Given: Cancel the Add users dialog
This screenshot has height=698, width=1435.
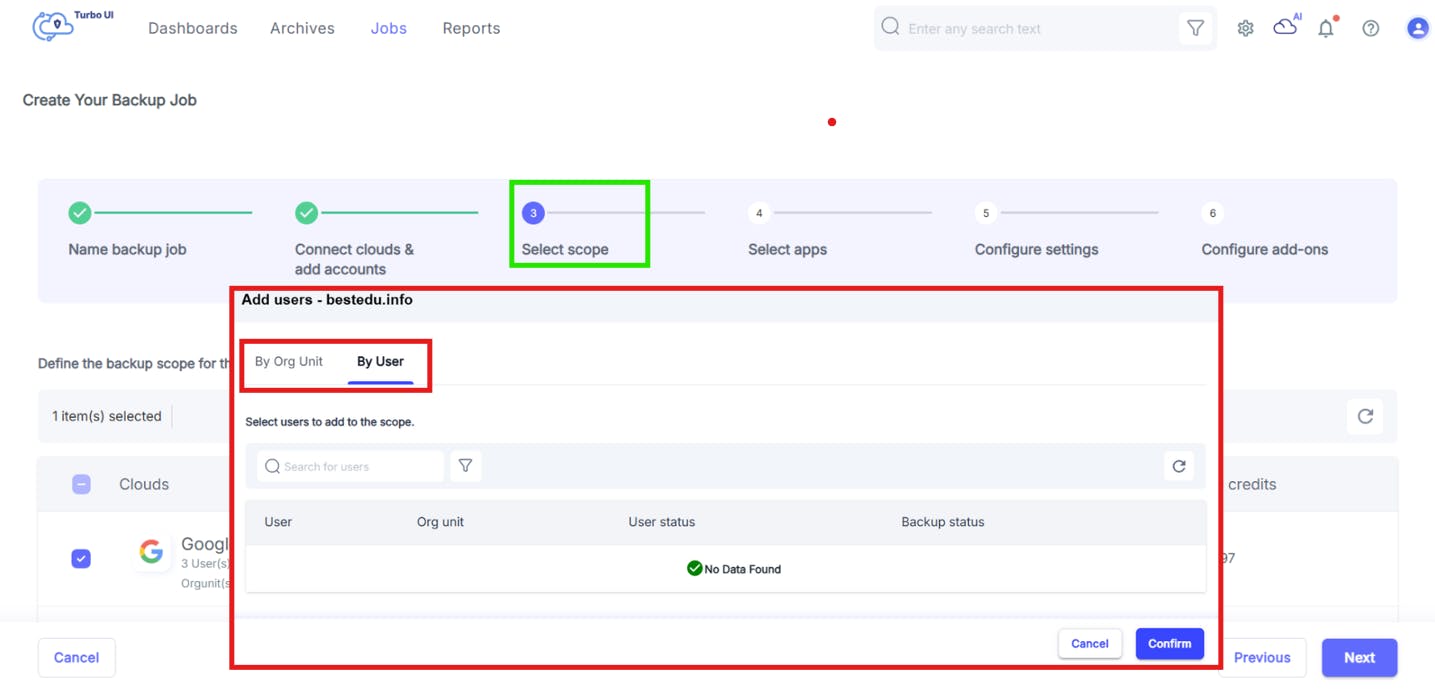Looking at the screenshot, I should pyautogui.click(x=1089, y=644).
